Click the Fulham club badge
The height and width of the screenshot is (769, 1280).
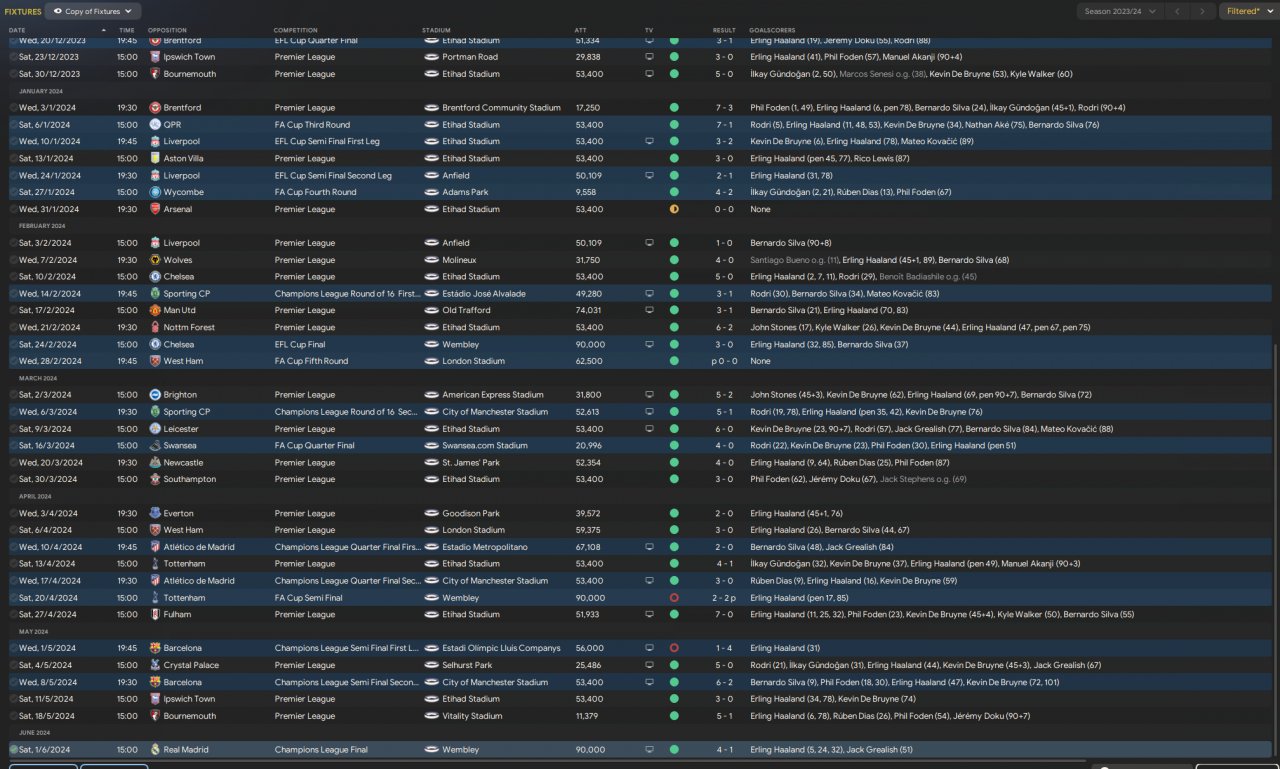pyautogui.click(x=155, y=615)
